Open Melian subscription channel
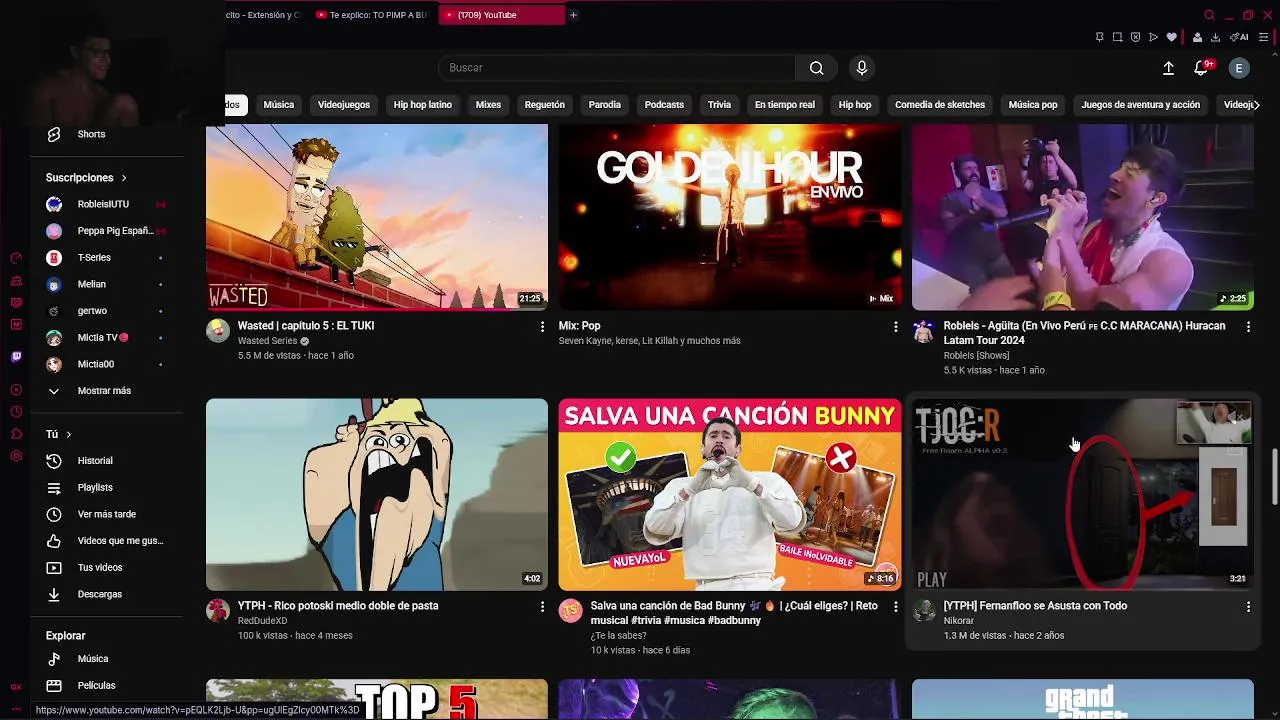The width and height of the screenshot is (1280, 720). (x=108, y=284)
